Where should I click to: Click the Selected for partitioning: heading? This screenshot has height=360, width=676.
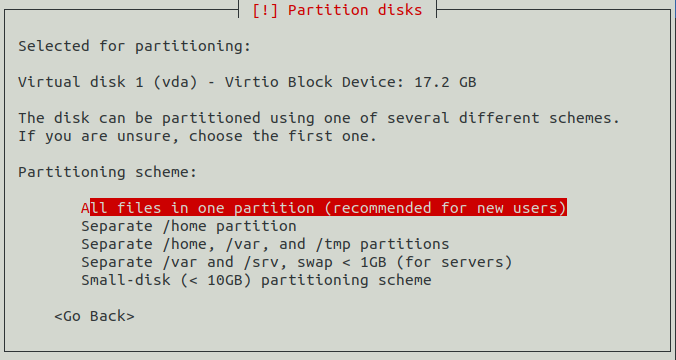(x=135, y=46)
